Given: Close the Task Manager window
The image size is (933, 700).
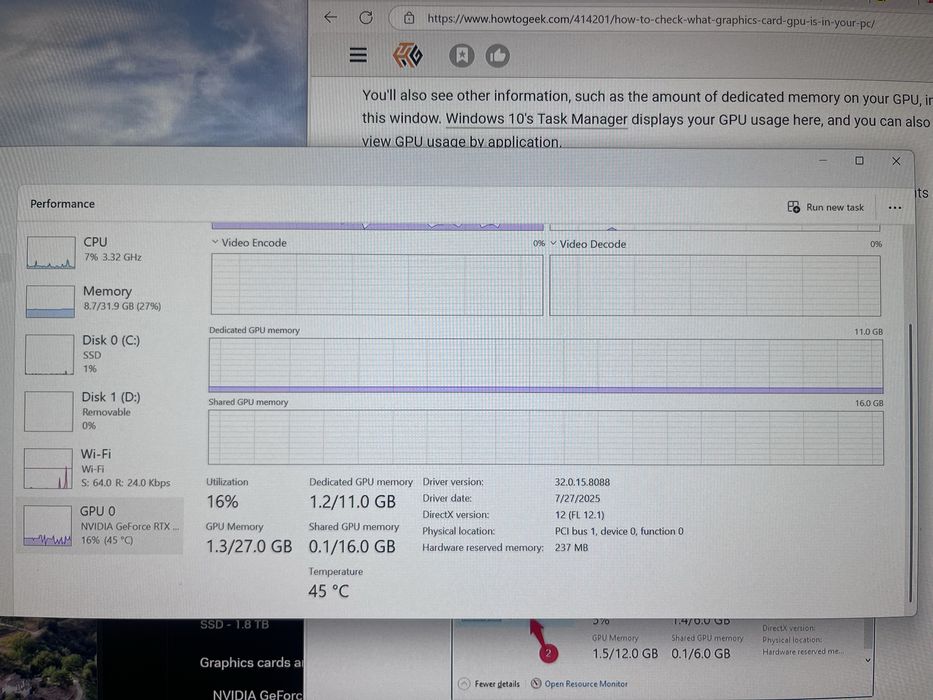Looking at the screenshot, I should tap(896, 161).
